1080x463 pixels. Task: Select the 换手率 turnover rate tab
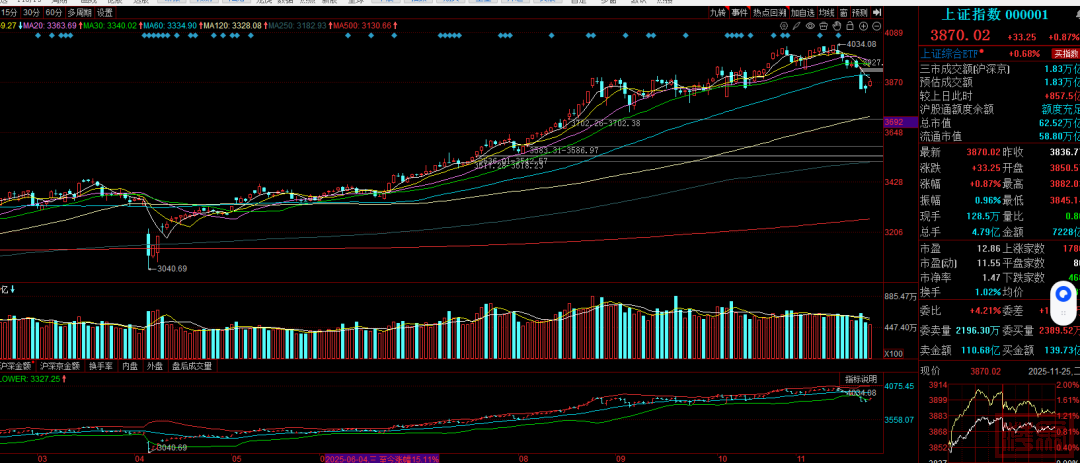(102, 366)
